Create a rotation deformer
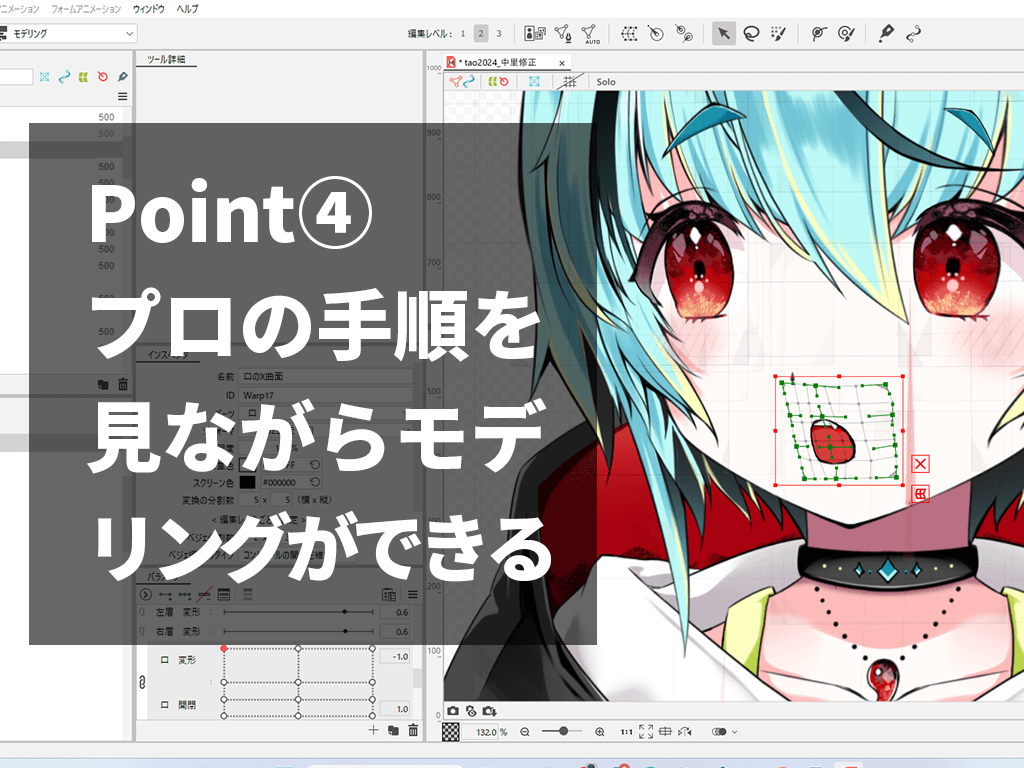Screen dimensions: 1024x768 (x=656, y=33)
